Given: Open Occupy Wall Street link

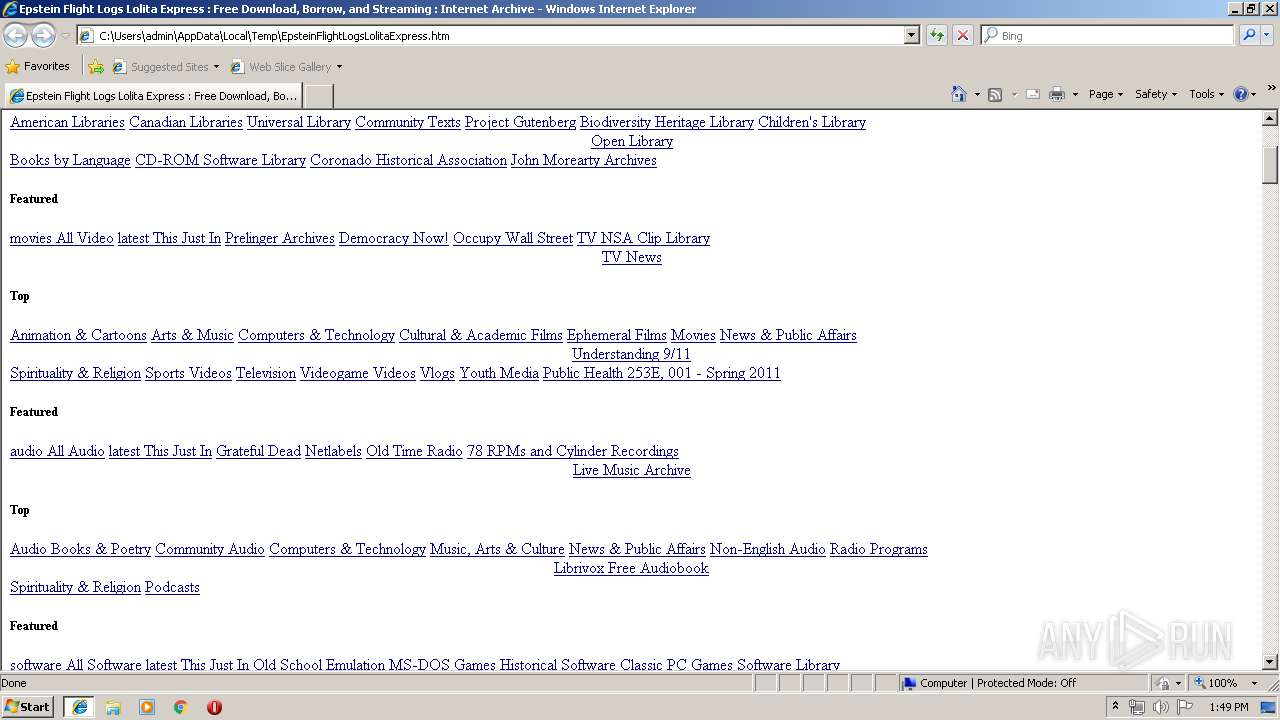Looking at the screenshot, I should [513, 238].
